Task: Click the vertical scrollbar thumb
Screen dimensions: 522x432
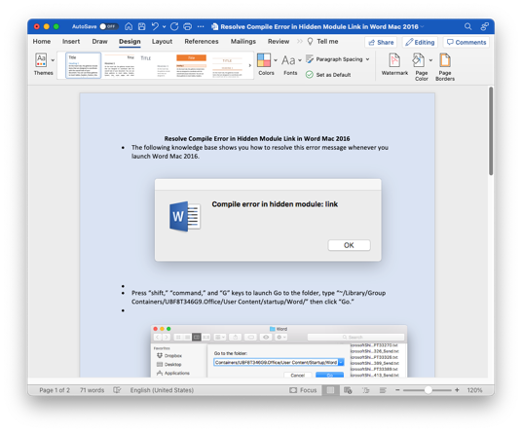Action: [491, 131]
